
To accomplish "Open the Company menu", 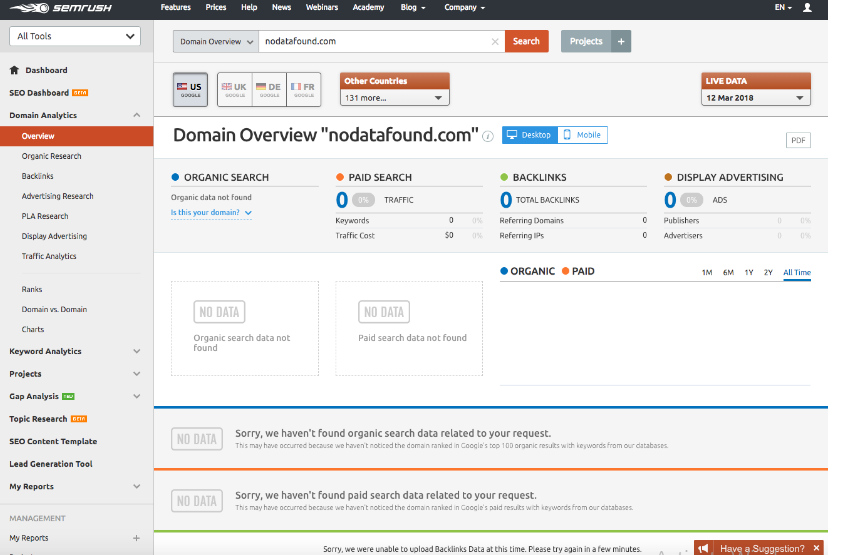I will click(x=464, y=8).
